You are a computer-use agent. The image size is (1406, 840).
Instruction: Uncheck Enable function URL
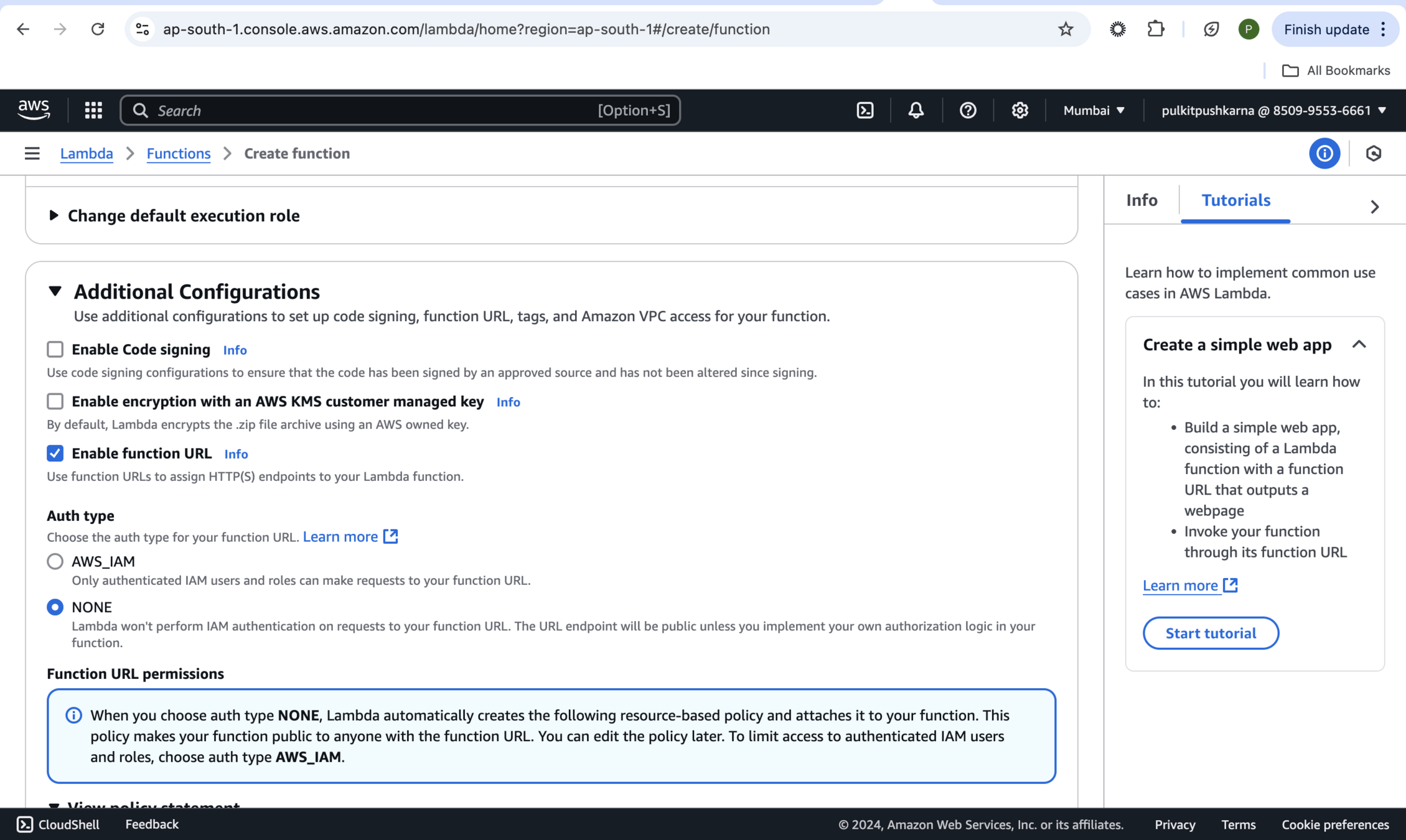click(55, 453)
